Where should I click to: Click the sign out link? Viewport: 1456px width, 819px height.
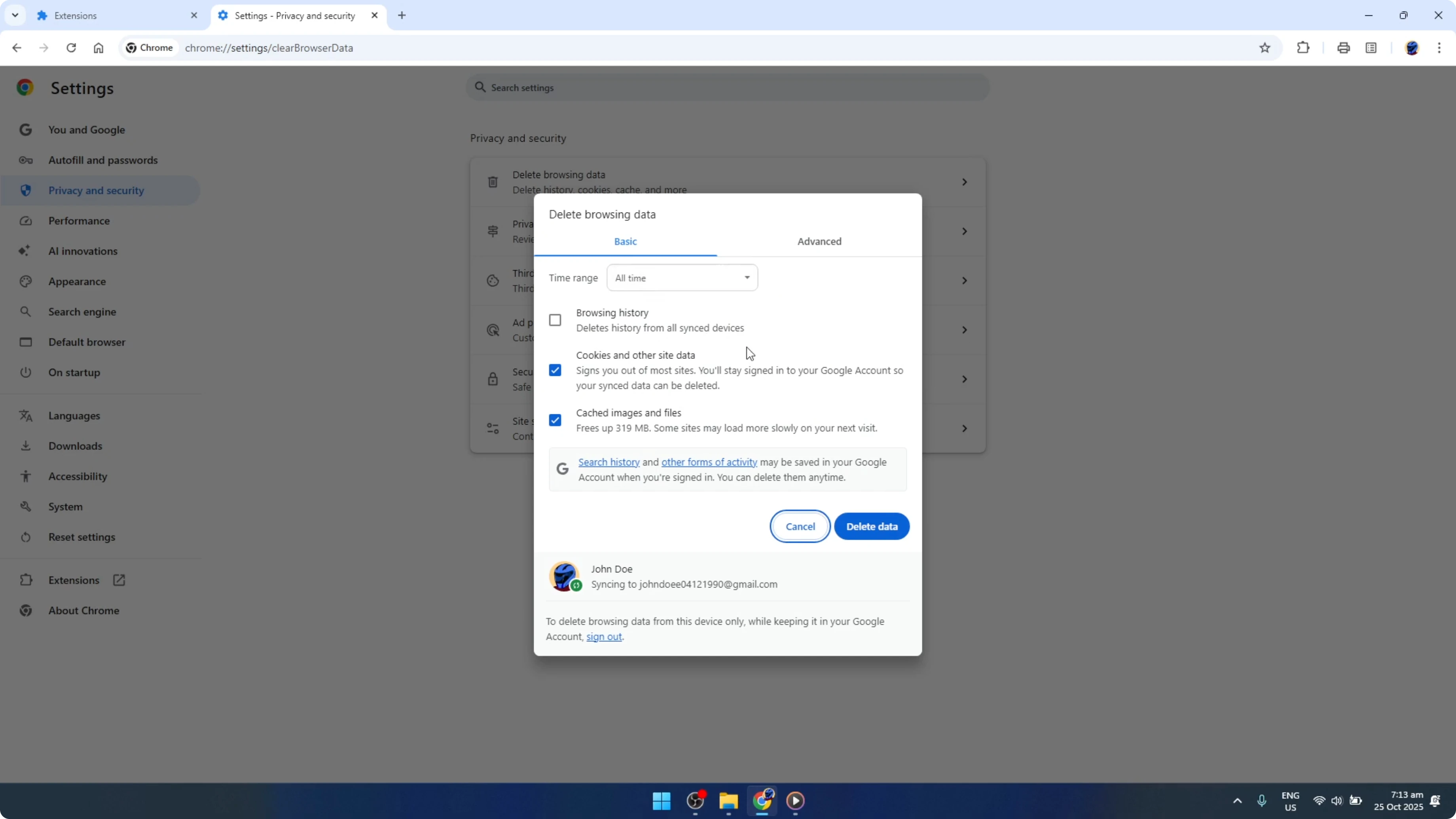pos(604,637)
